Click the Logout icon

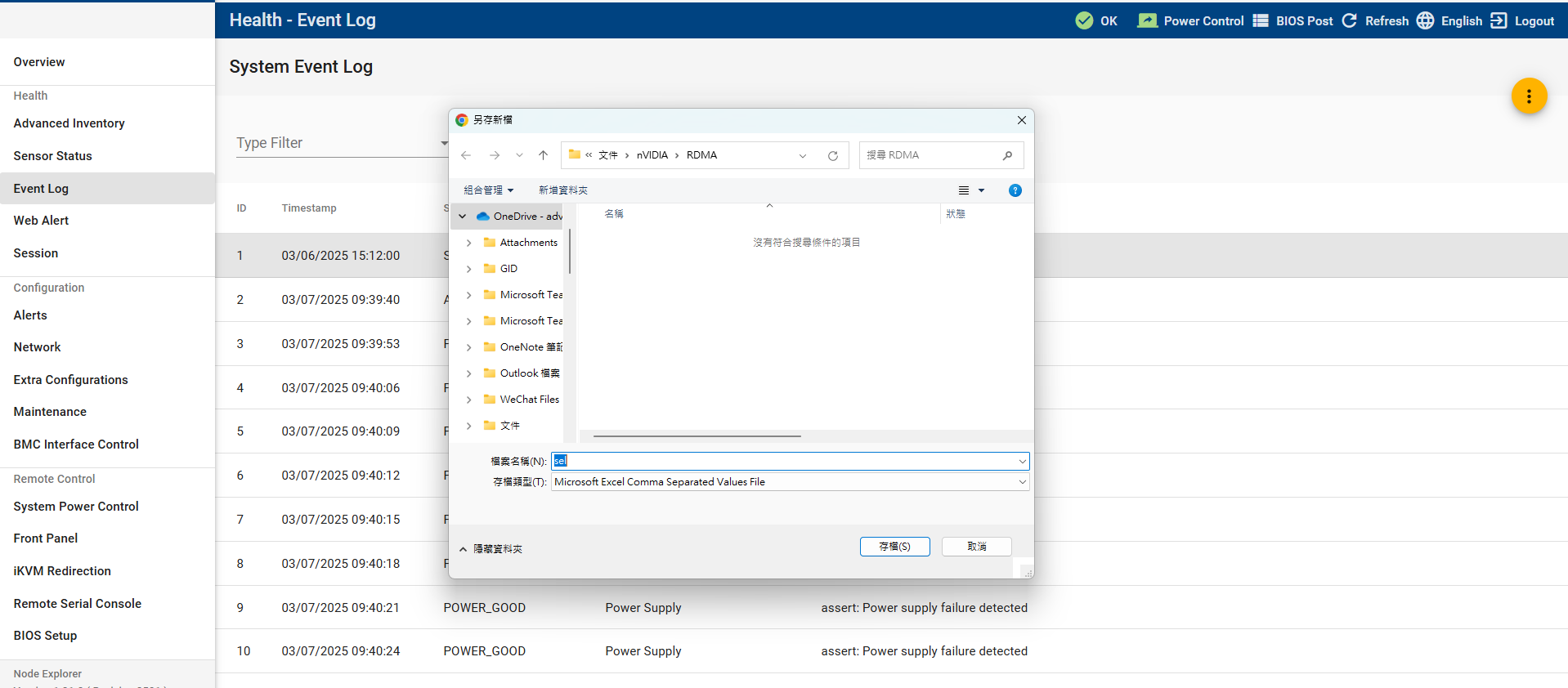tap(1499, 20)
